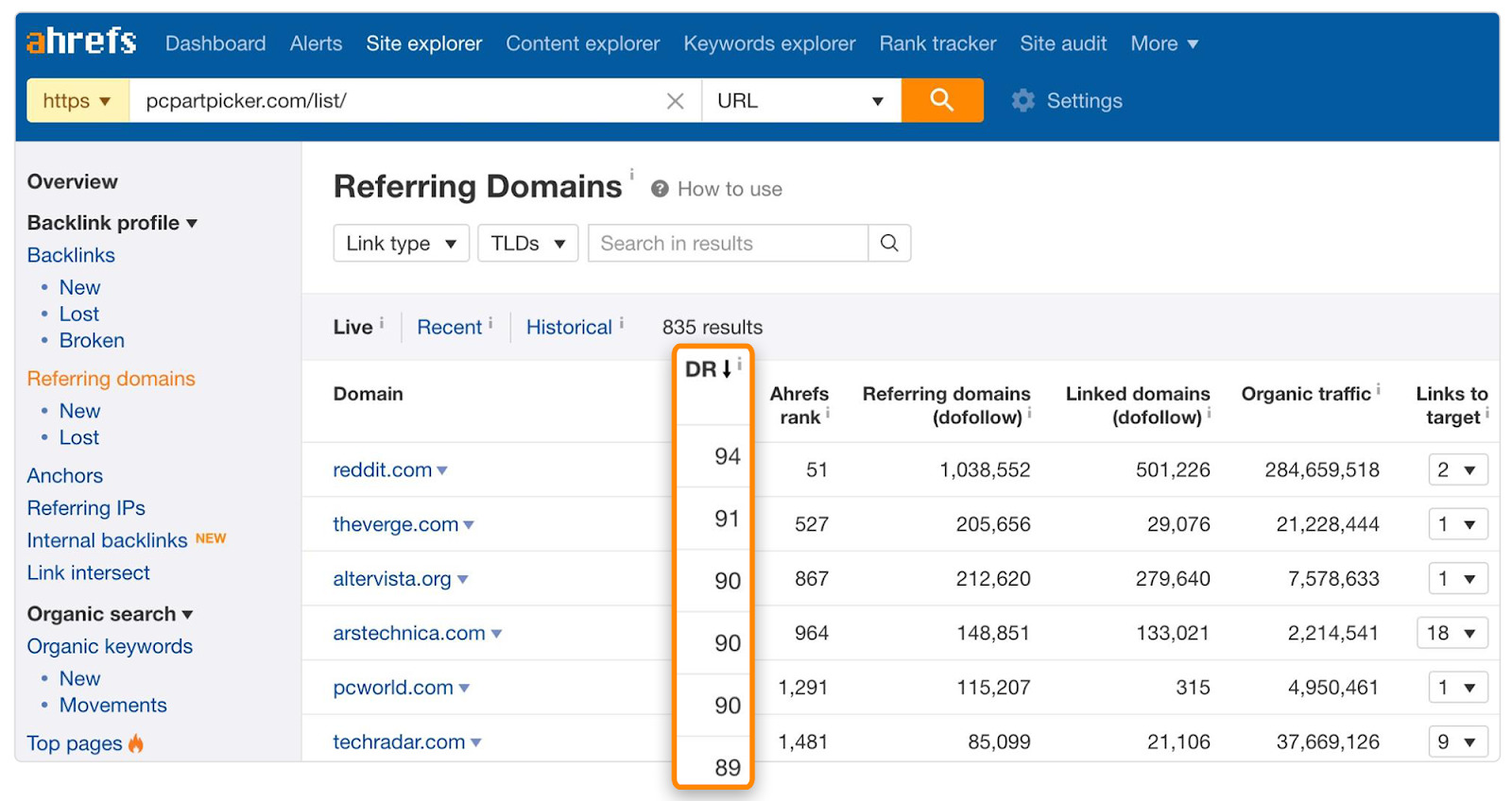The image size is (1512, 801).
Task: Click the Search in results field
Action: pos(728,243)
